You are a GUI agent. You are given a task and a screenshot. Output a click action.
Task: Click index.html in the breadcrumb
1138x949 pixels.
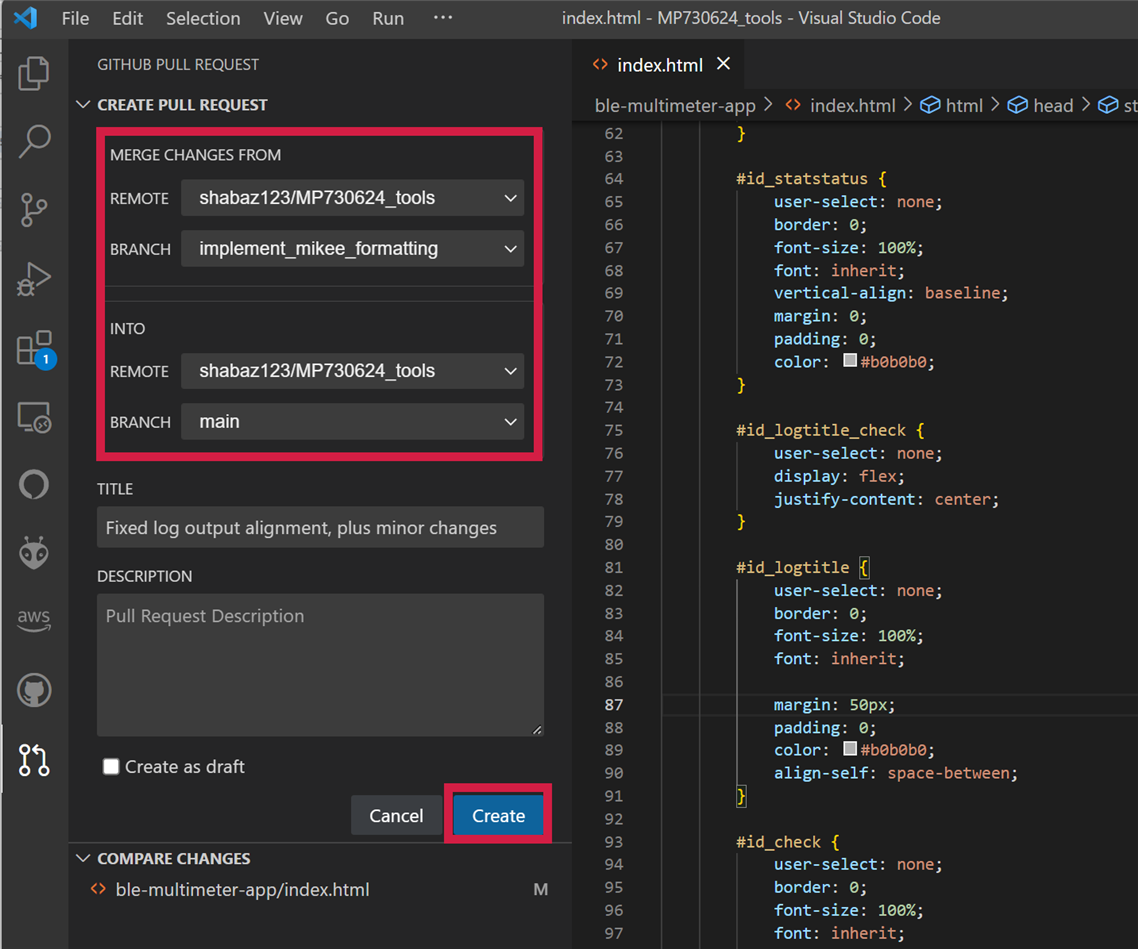pos(853,106)
